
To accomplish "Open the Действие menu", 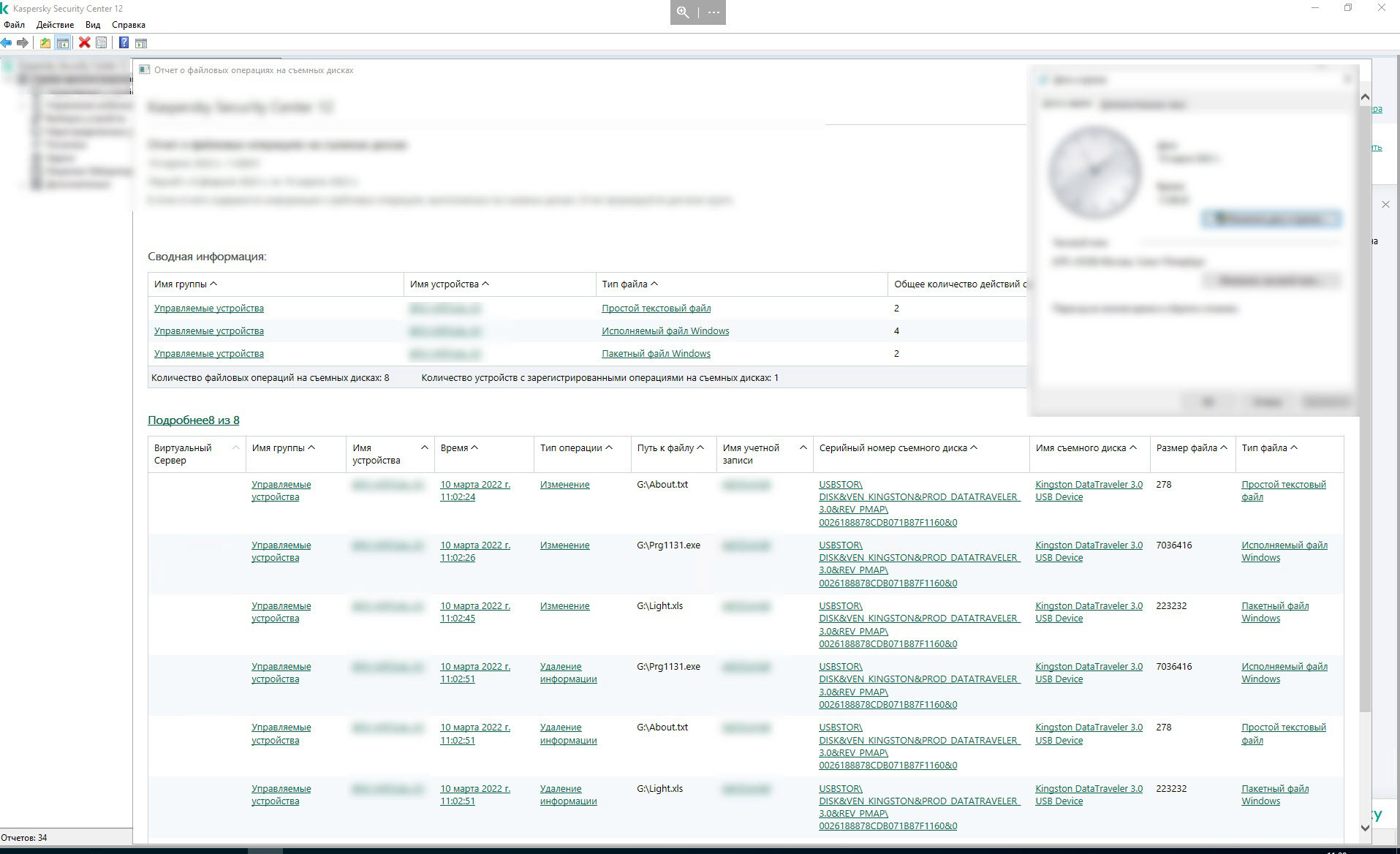I will click(55, 25).
